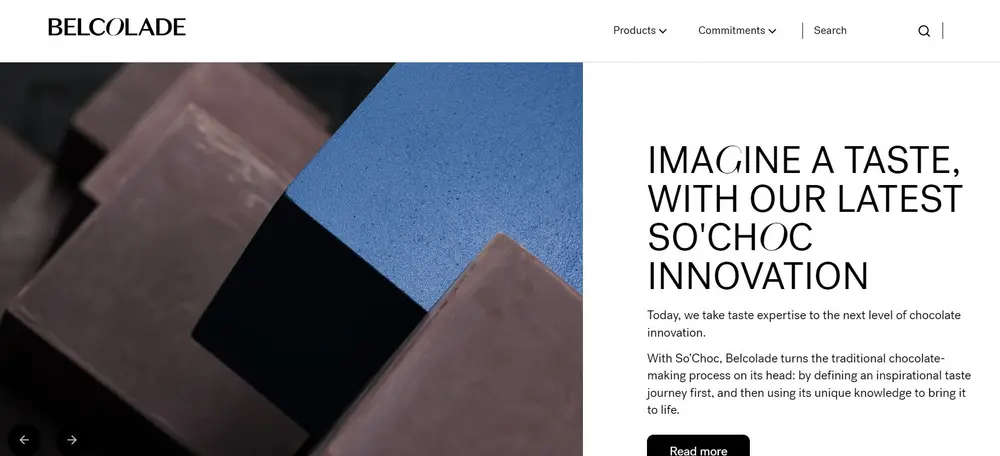Focus the Search text field

point(861,31)
